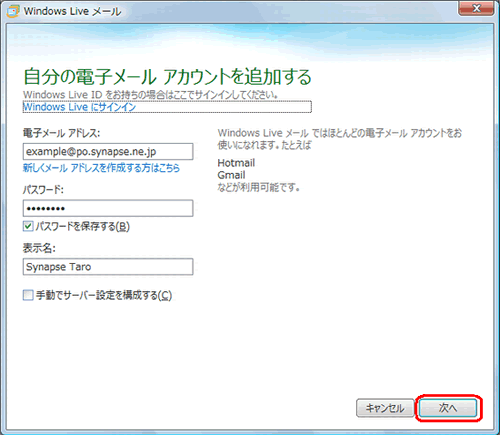Click the などが利用可能です。 text
Image resolution: width=500 pixels, height=435 pixels.
coord(258,187)
